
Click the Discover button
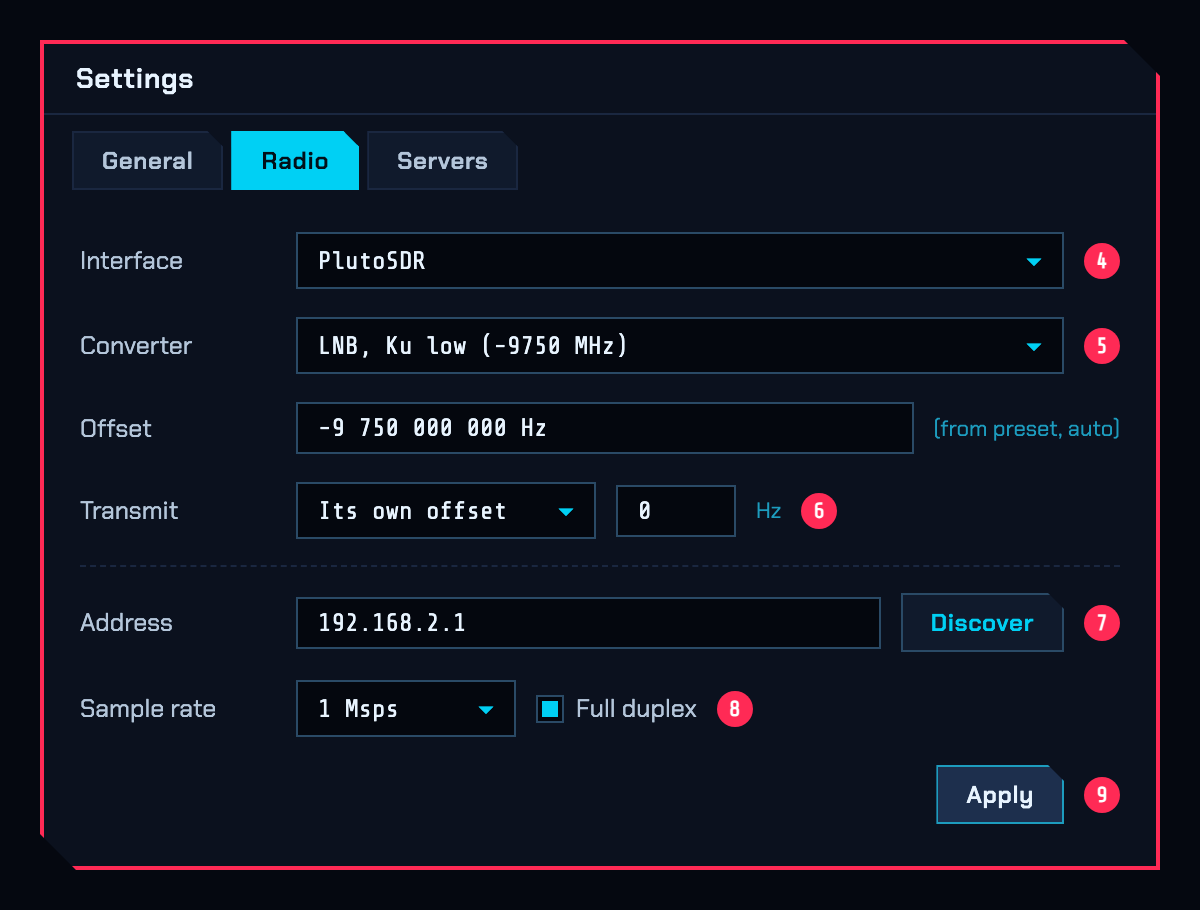point(982,623)
